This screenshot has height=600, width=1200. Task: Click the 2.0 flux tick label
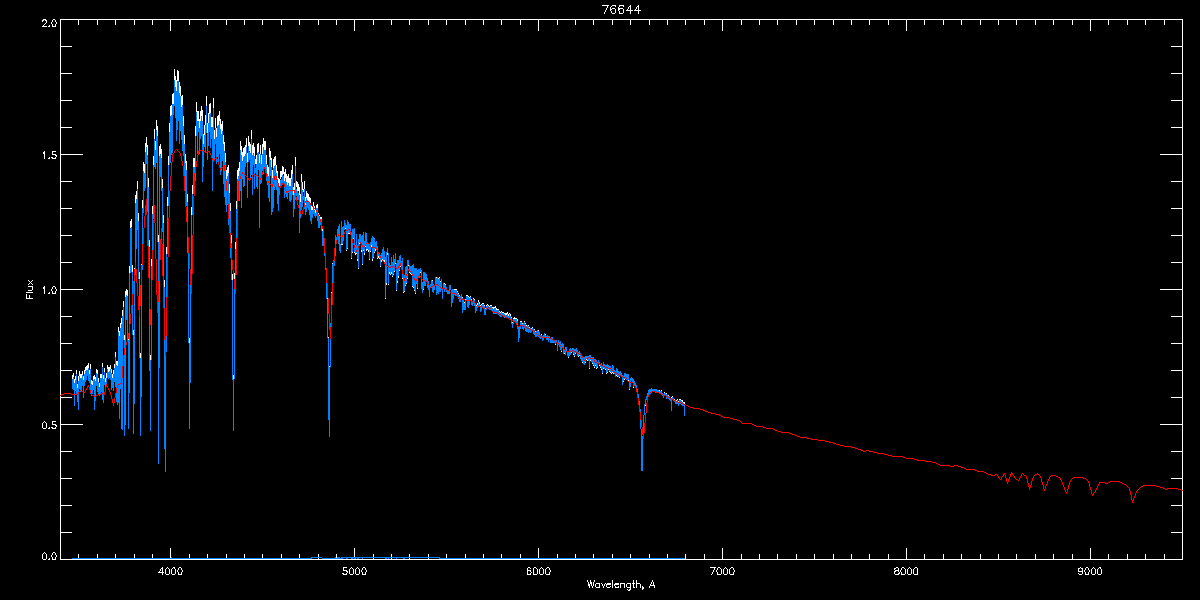[47, 21]
